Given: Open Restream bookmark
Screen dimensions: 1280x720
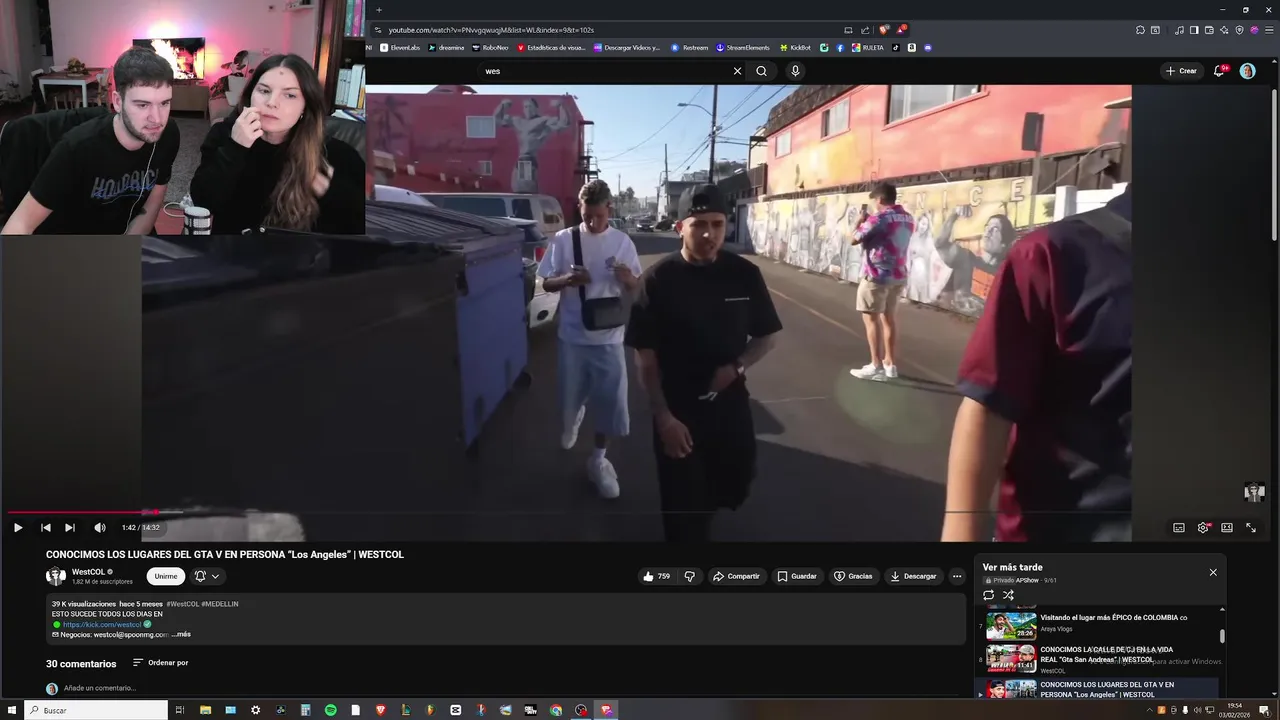Looking at the screenshot, I should pos(689,47).
